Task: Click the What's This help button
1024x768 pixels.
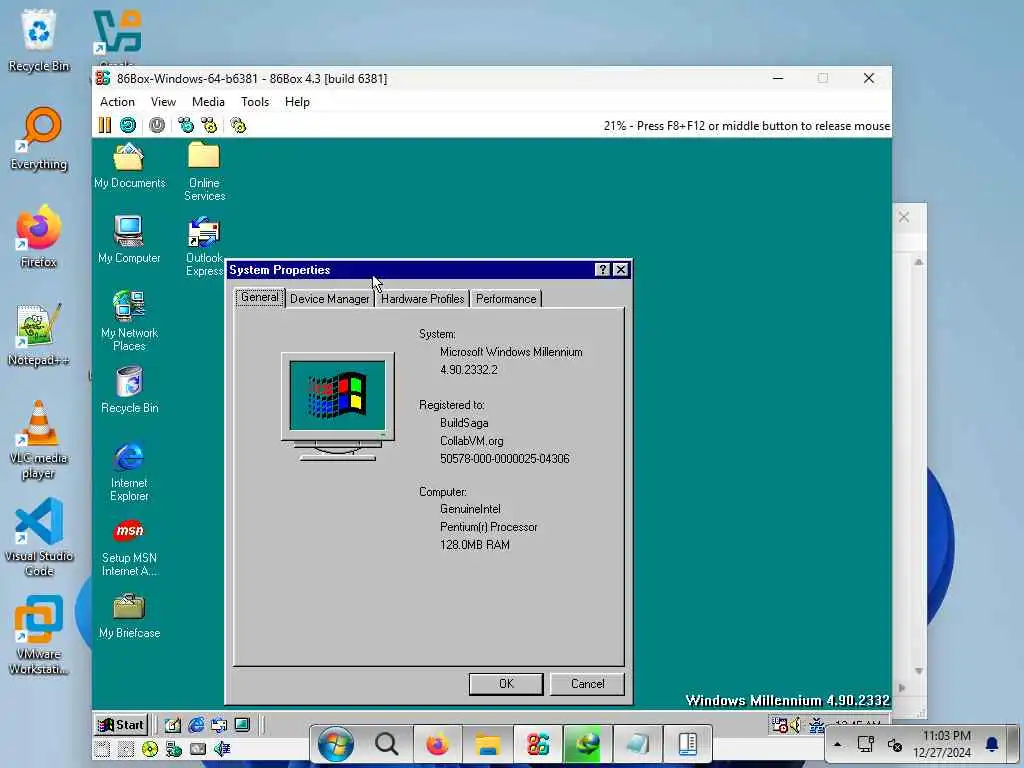Action: [603, 270]
